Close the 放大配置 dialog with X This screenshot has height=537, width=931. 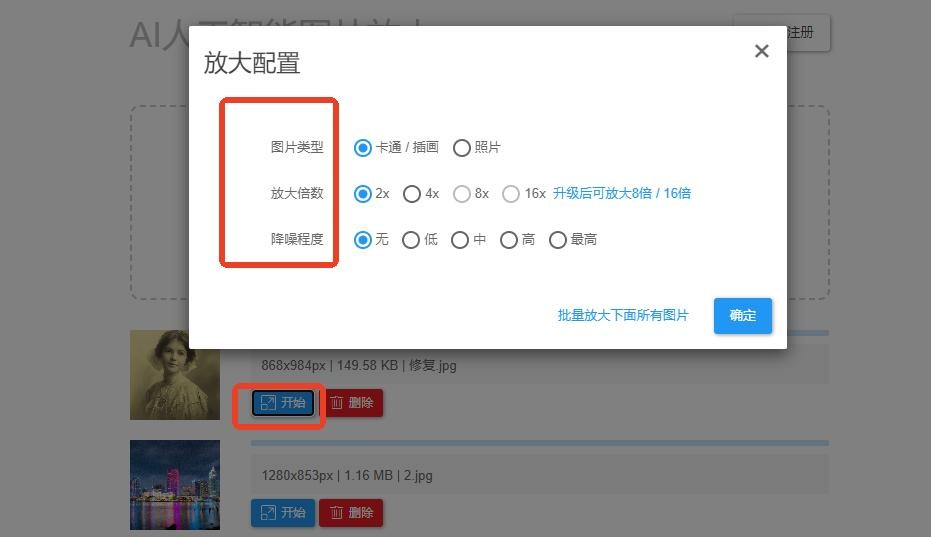coord(761,51)
